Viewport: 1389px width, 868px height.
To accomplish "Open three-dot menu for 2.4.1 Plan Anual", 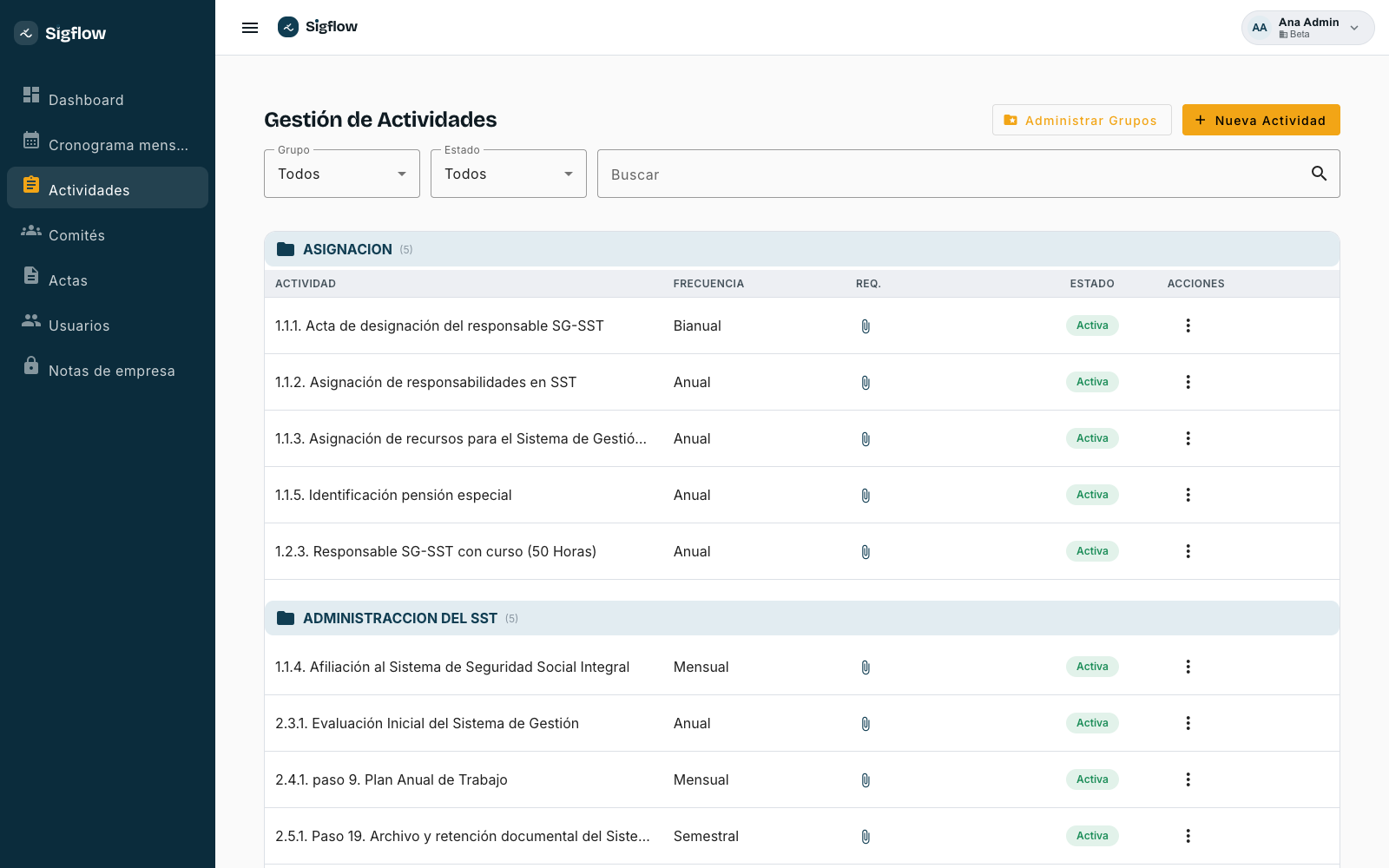I will pyautogui.click(x=1188, y=779).
